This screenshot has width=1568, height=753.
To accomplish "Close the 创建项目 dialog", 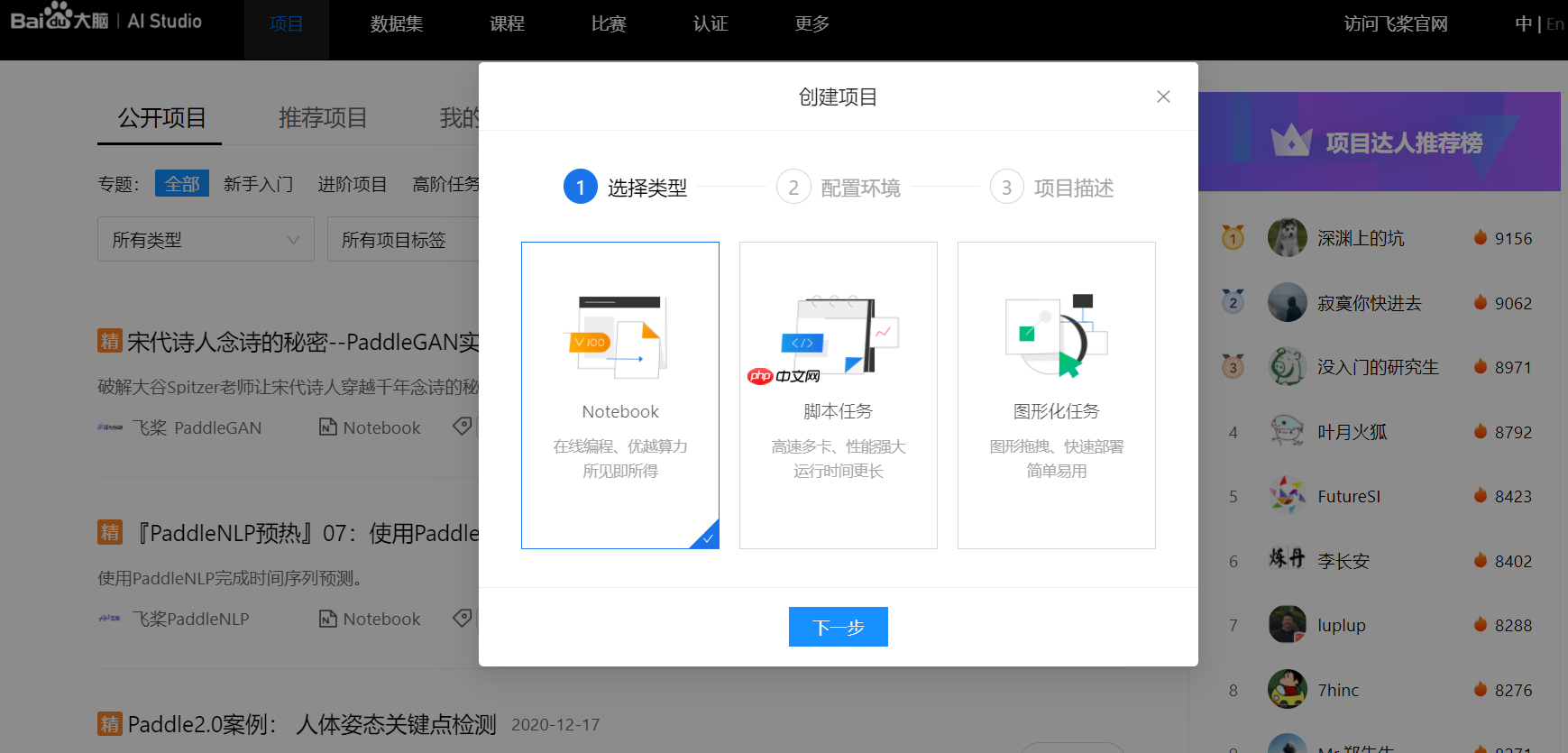I will pos(1163,96).
